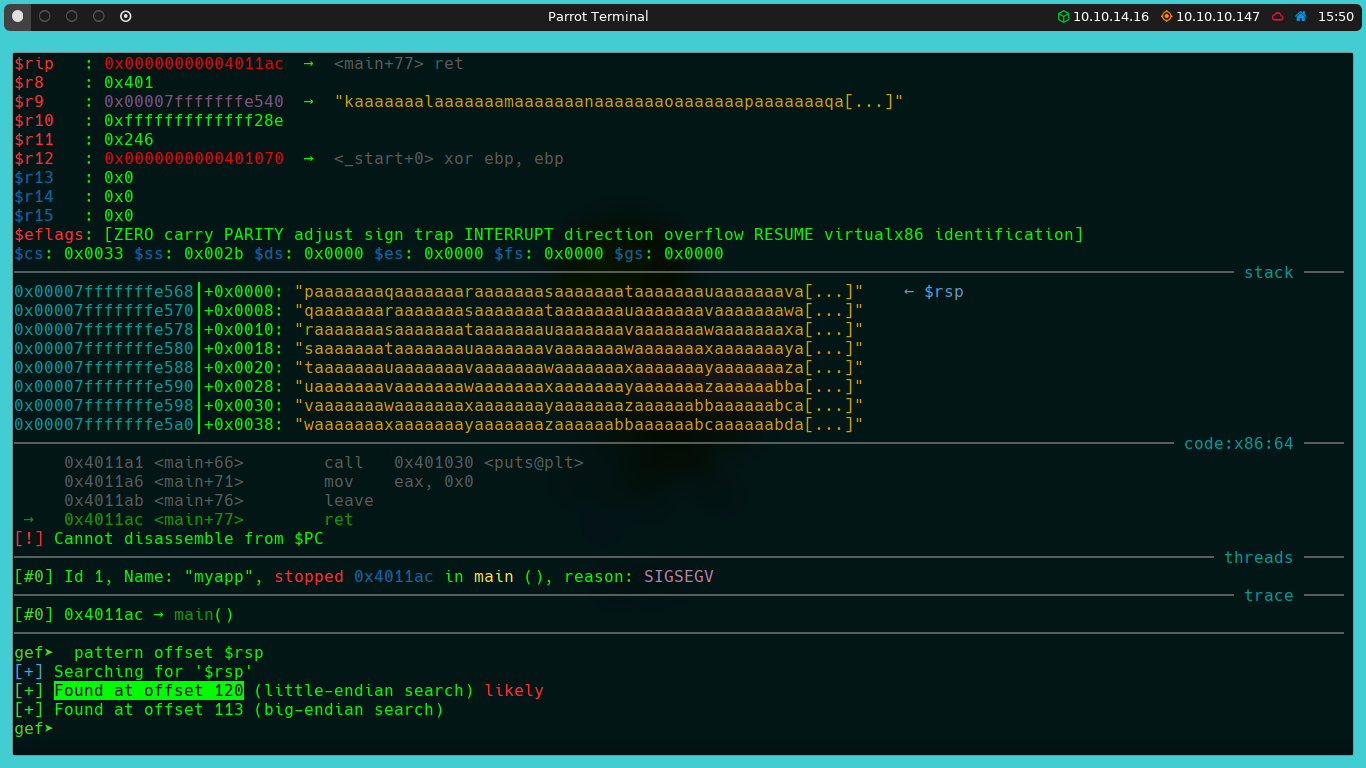1366x768 pixels.
Task: Click the highlighted 'Found at offset 120'
Action: click(x=149, y=690)
